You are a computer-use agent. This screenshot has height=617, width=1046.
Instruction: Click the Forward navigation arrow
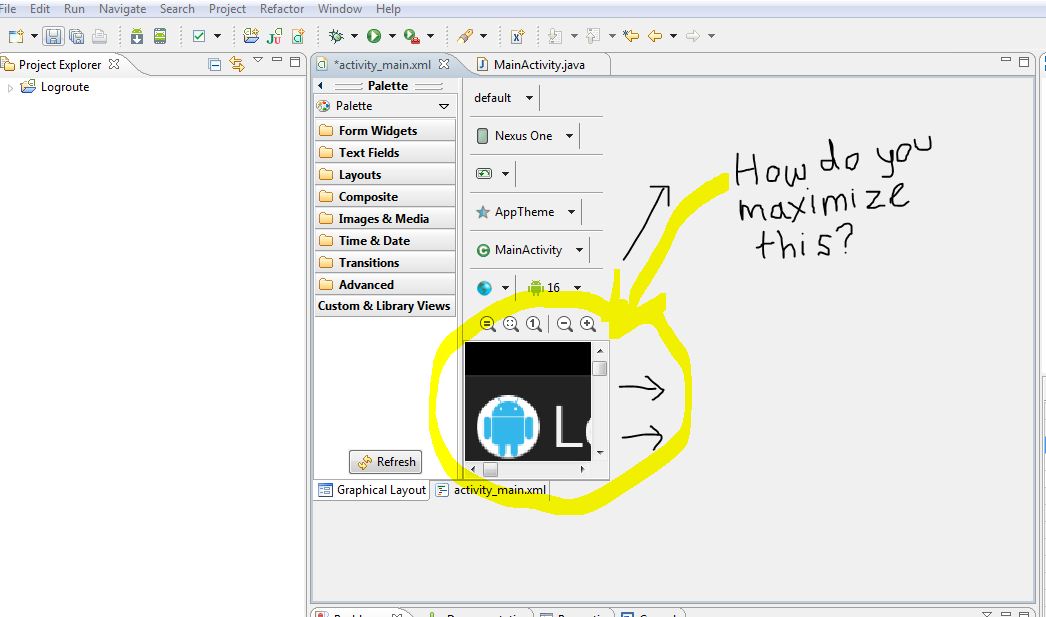tap(693, 36)
